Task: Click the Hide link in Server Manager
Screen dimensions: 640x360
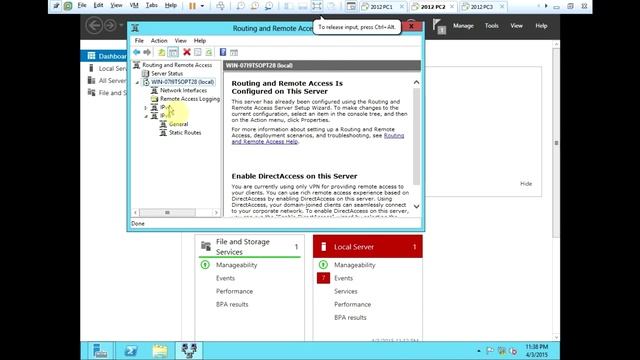Action: click(526, 184)
